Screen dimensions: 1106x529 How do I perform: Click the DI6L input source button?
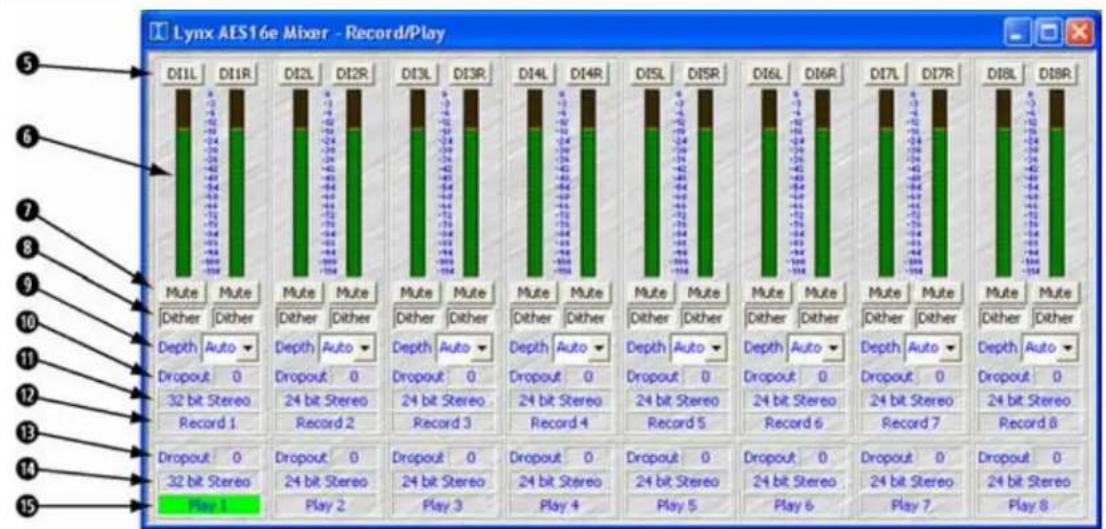coord(769,73)
